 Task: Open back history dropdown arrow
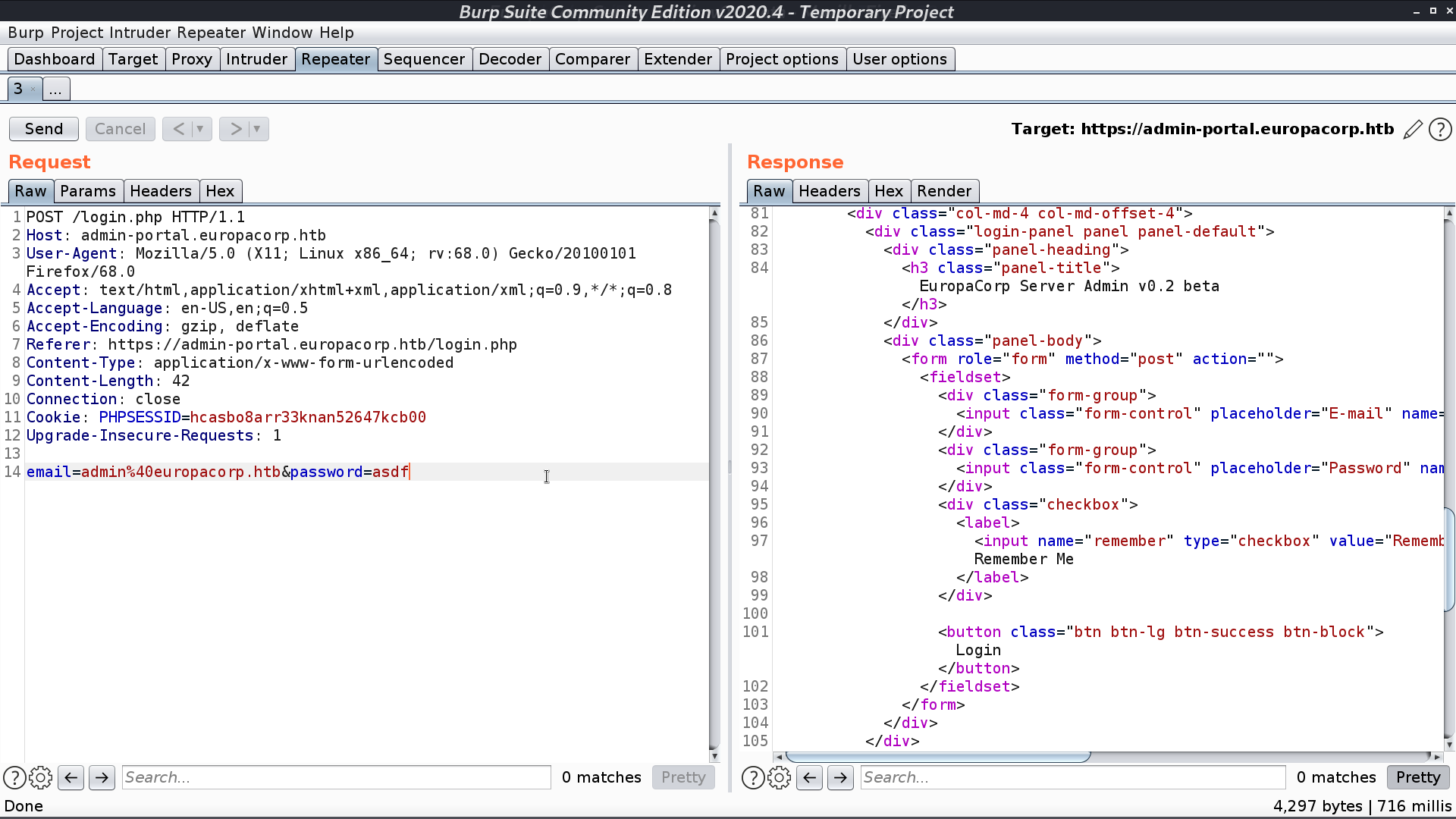(201, 129)
